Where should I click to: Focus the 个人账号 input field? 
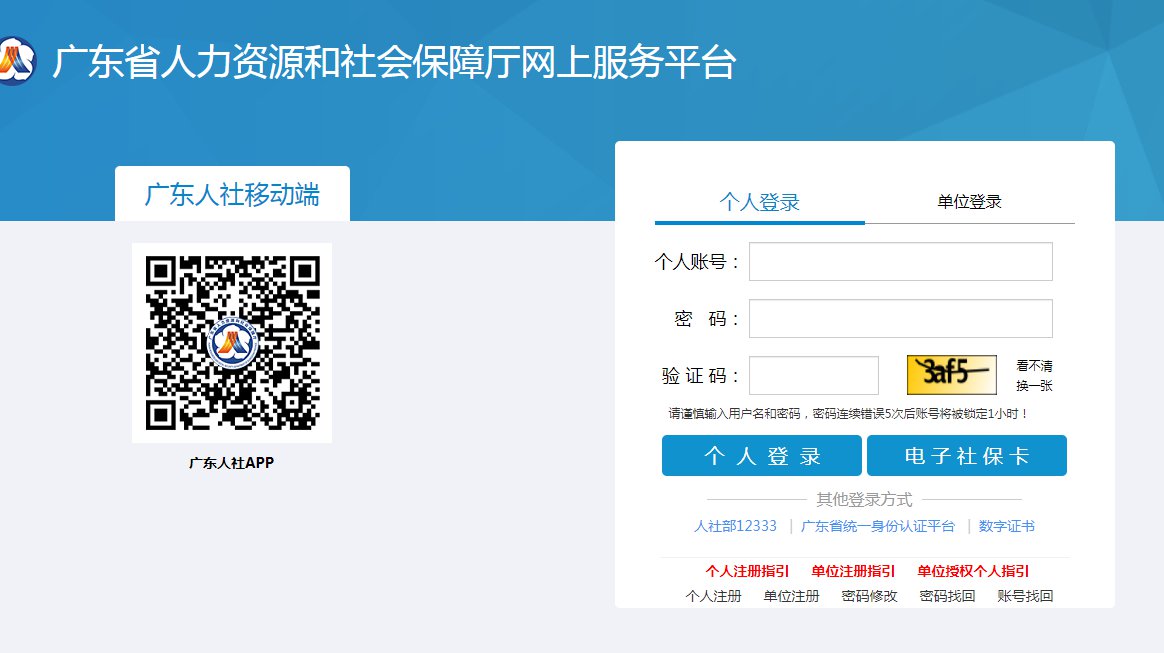pyautogui.click(x=900, y=262)
